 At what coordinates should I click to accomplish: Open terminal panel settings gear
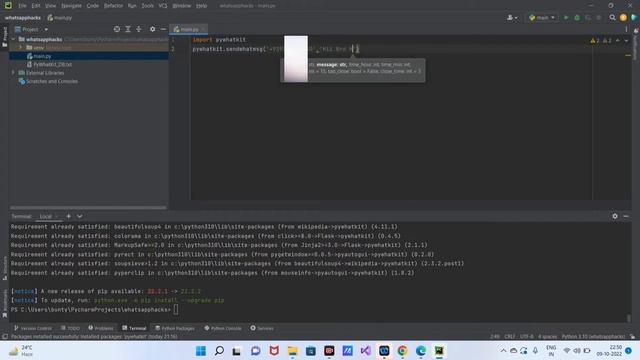point(615,216)
